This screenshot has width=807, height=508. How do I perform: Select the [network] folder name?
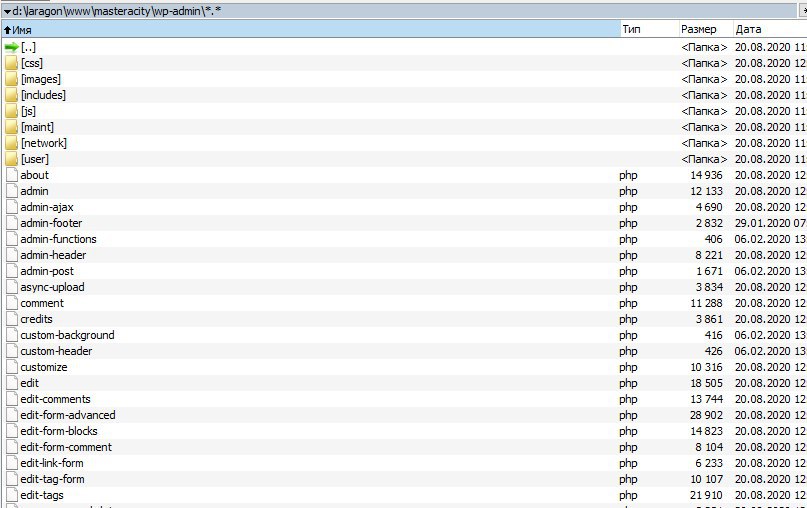tap(44, 143)
